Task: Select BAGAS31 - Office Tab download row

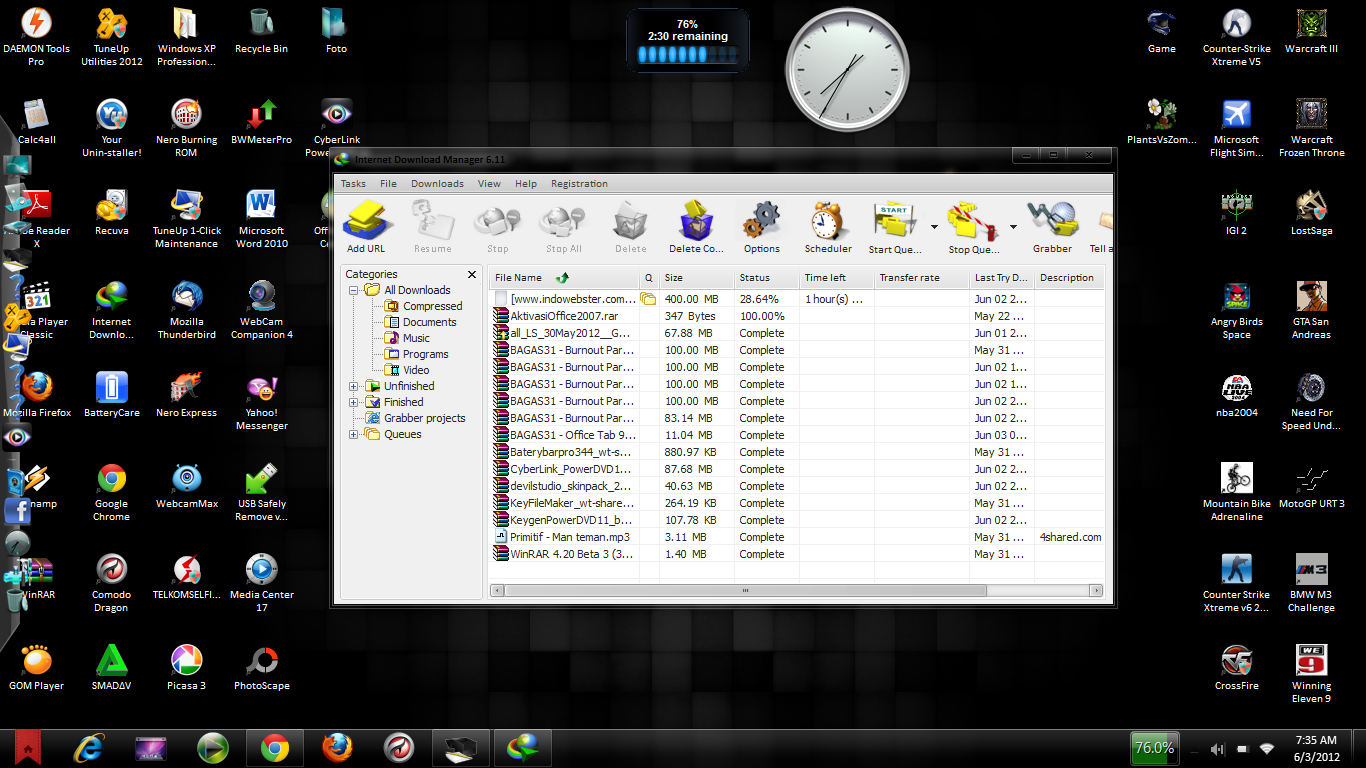Action: coord(797,435)
